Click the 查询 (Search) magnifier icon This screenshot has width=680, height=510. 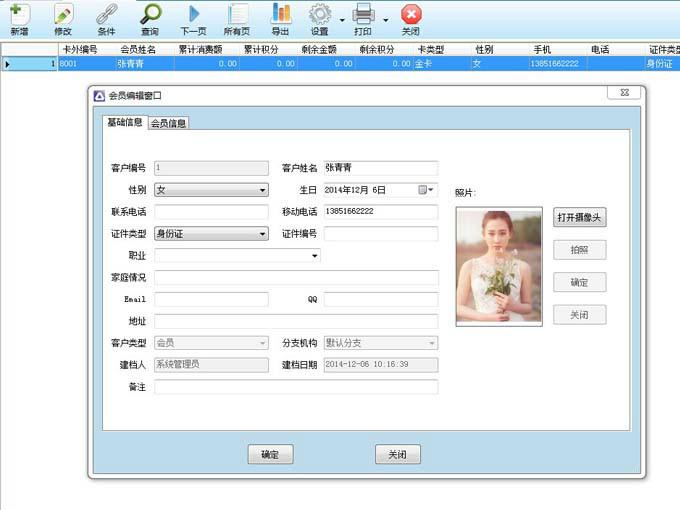150,20
